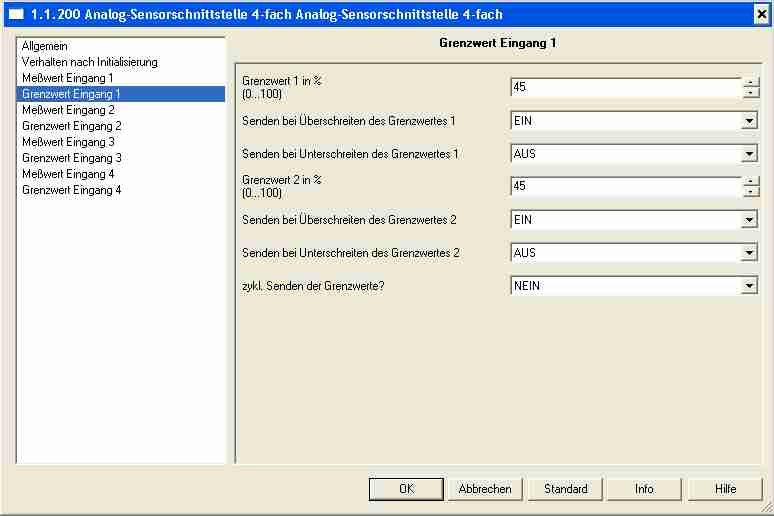Open dropdown for Senden bei Unterschreiten des Grenzwertes 1
Image resolution: width=774 pixels, height=516 pixels.
click(749, 154)
